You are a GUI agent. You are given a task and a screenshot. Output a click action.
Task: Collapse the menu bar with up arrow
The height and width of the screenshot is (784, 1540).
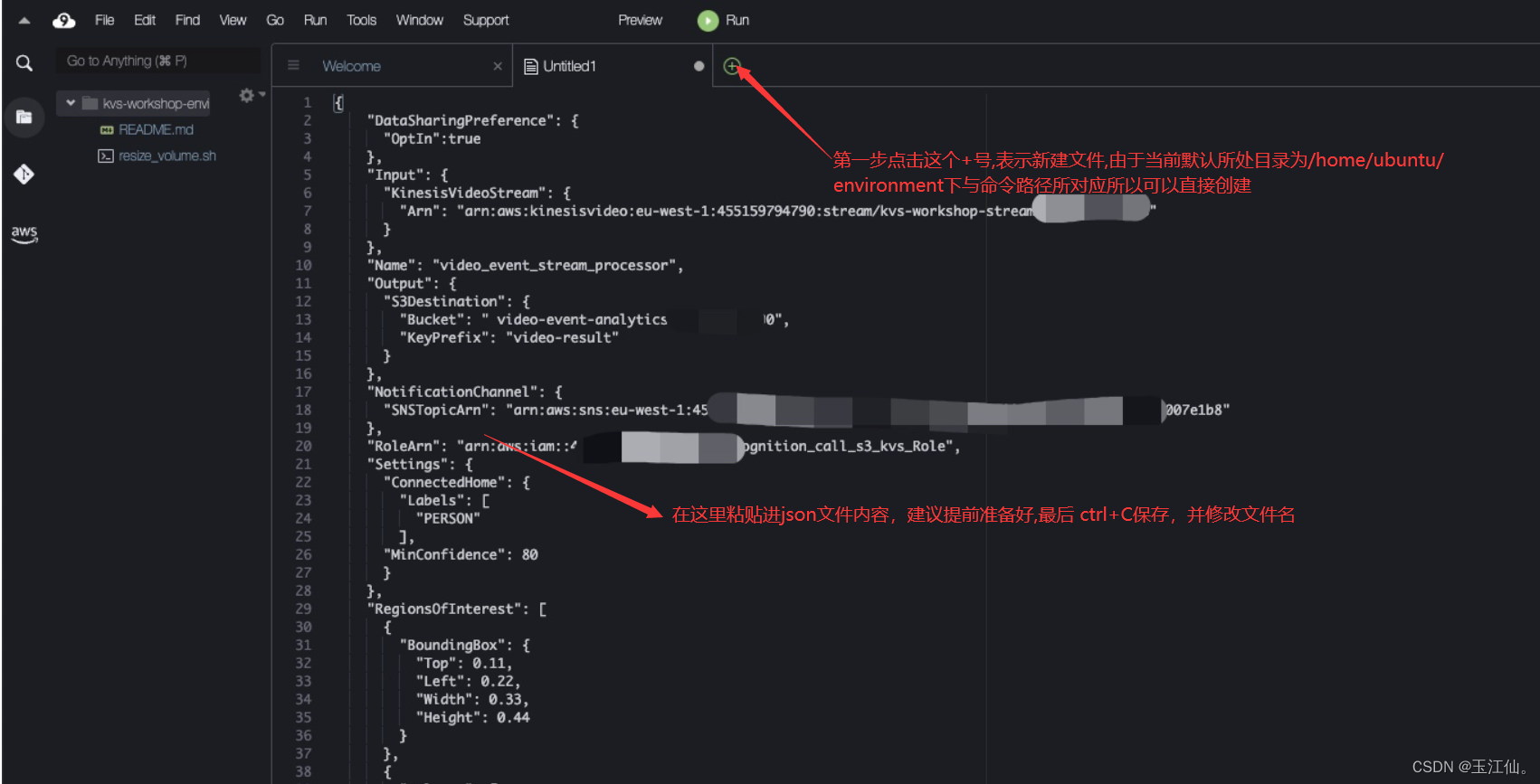tap(24, 20)
